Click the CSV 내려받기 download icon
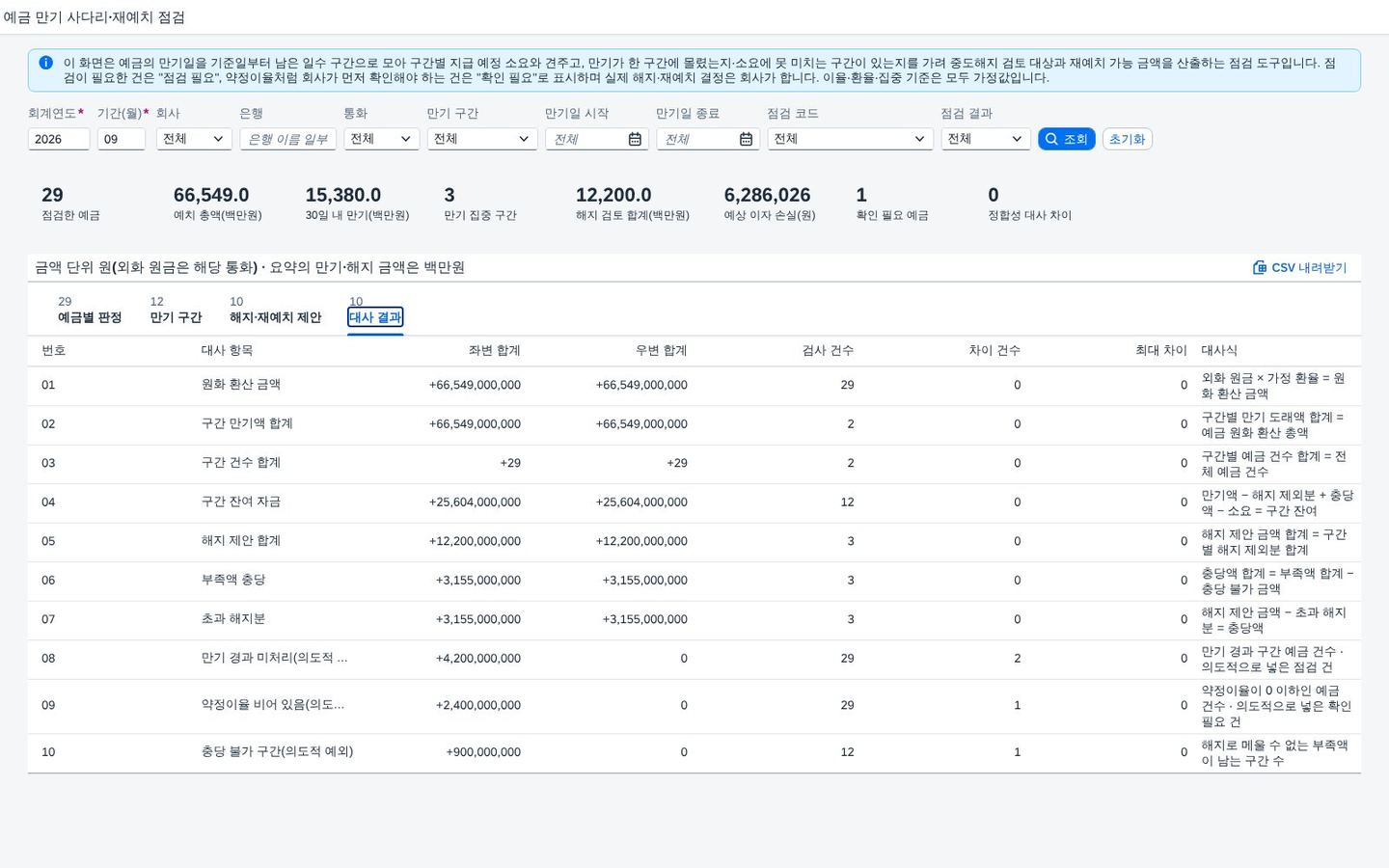This screenshot has height=868, width=1389. point(1260,267)
